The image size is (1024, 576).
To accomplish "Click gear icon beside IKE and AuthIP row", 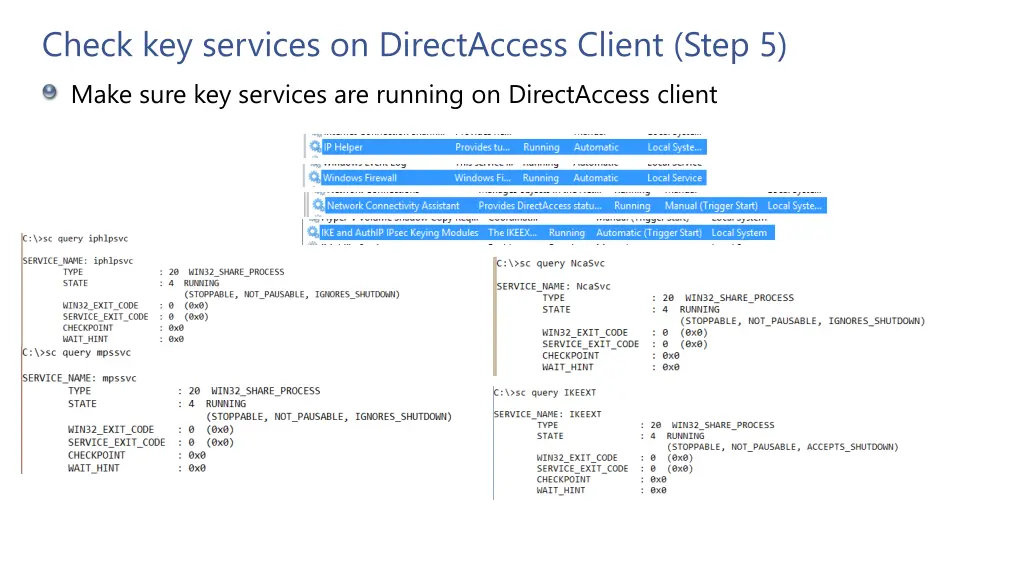I will click(x=313, y=232).
